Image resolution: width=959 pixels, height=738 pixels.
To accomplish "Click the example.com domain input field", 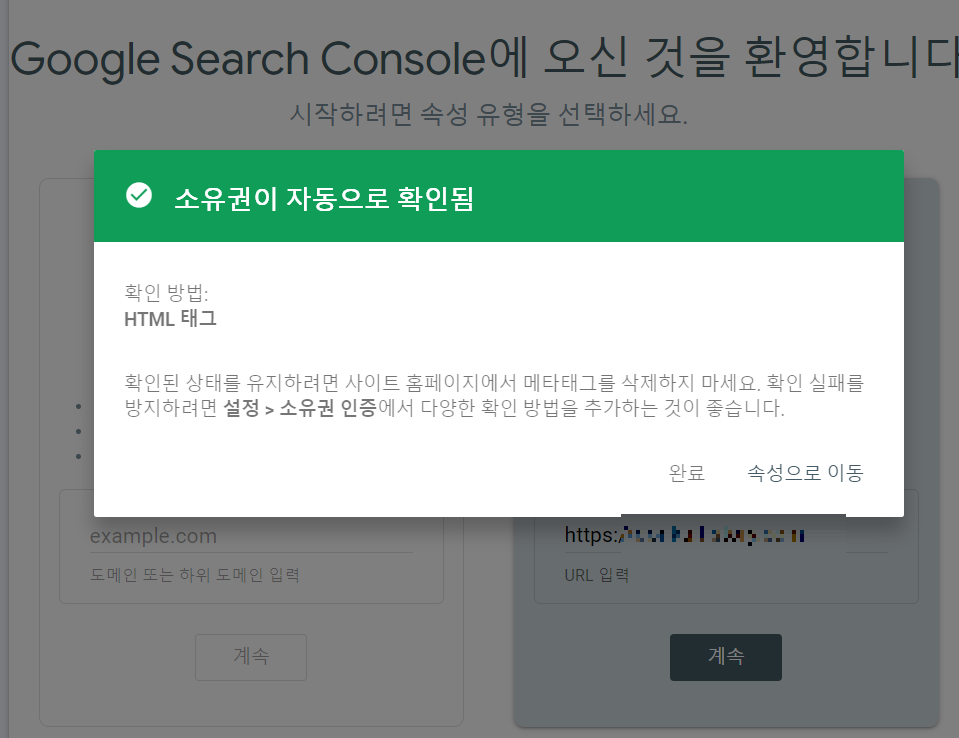I will [x=251, y=536].
